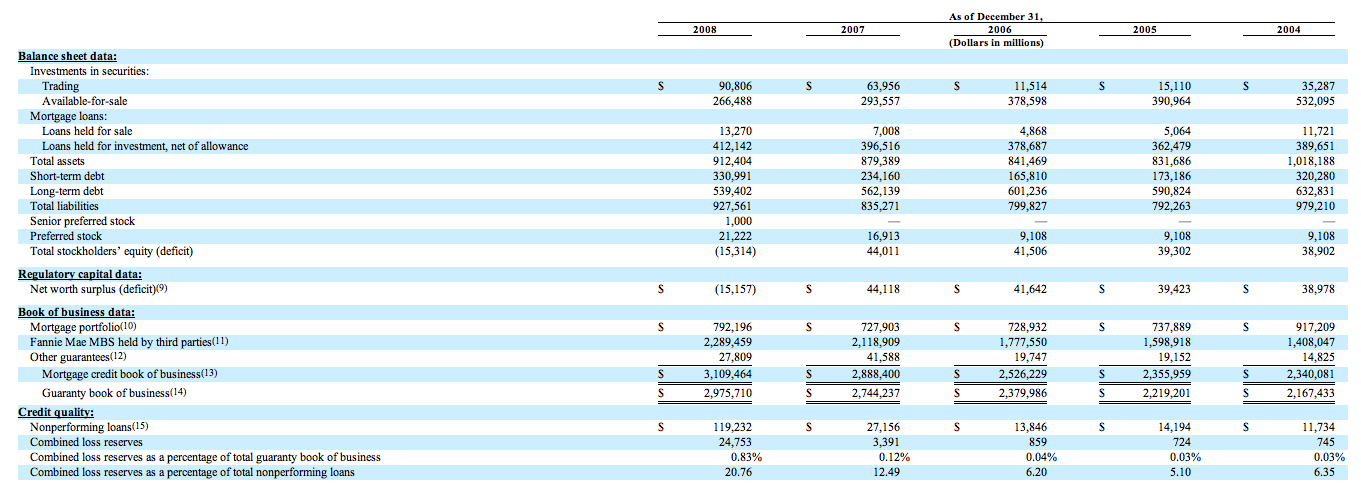The width and height of the screenshot is (1361, 492).
Task: Click 2004 Available-for-sale value 532,095
Action: pos(1313,101)
